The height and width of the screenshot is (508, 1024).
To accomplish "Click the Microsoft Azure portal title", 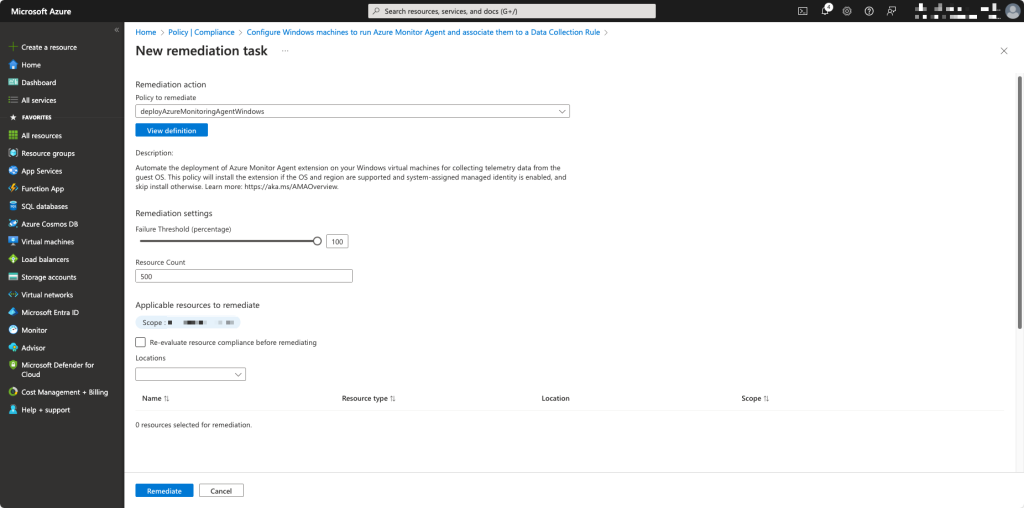I will (x=41, y=11).
